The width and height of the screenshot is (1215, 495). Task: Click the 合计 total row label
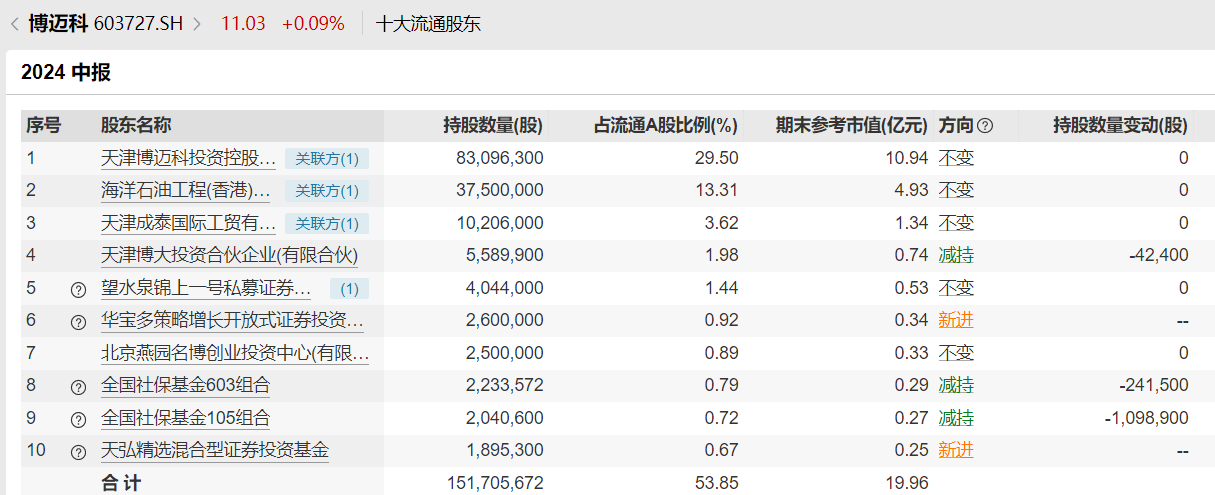pyautogui.click(x=121, y=484)
